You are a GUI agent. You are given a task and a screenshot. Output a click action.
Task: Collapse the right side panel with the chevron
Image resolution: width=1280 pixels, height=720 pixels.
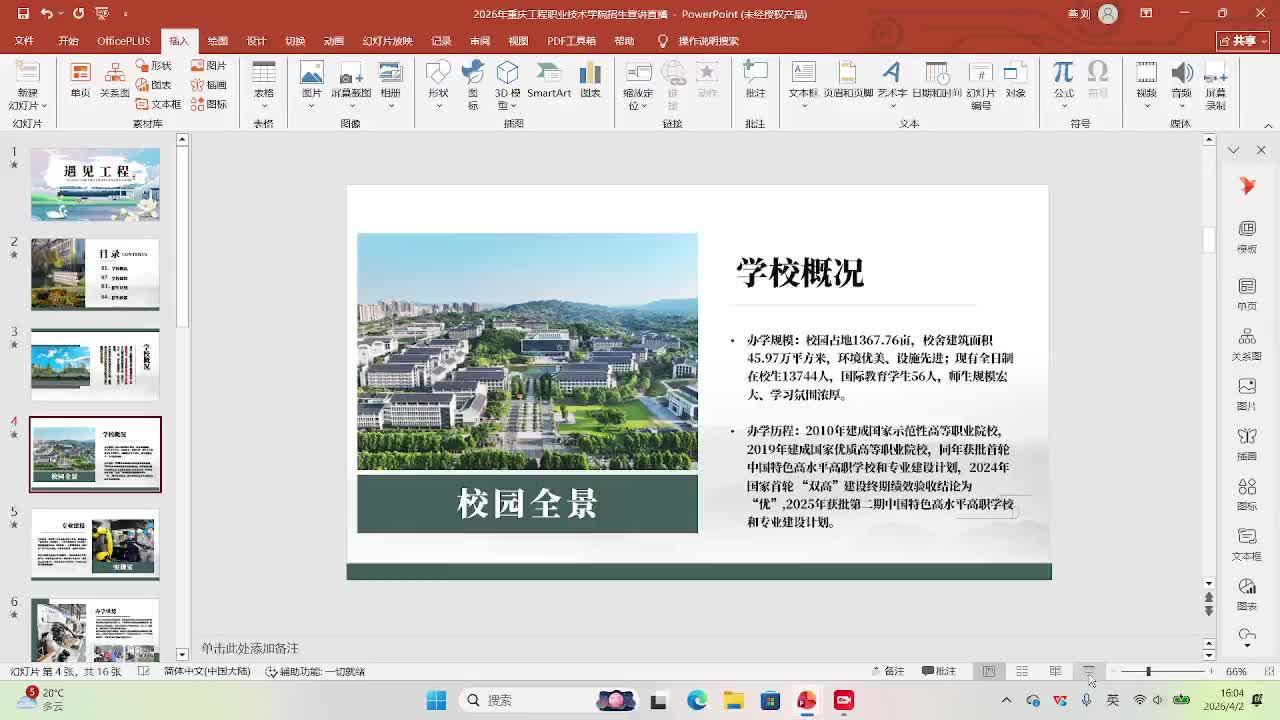[x=1233, y=150]
